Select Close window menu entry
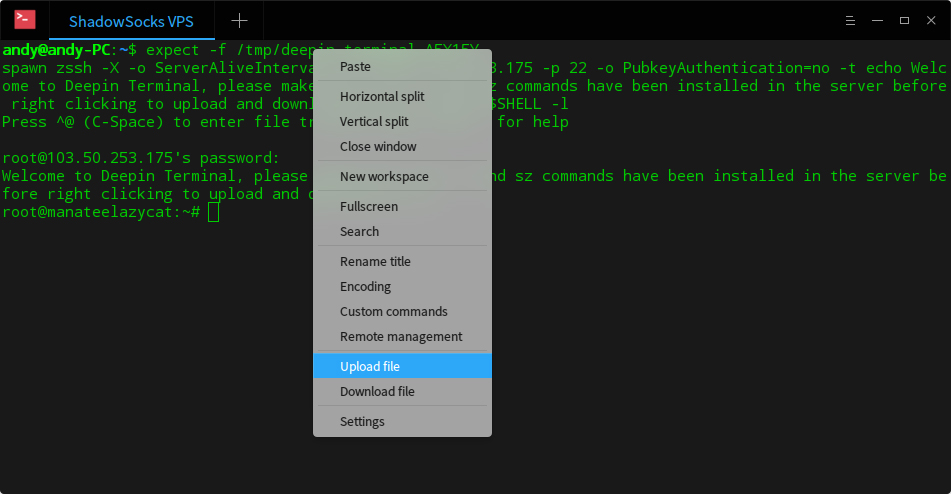The width and height of the screenshot is (951, 494). coord(378,147)
